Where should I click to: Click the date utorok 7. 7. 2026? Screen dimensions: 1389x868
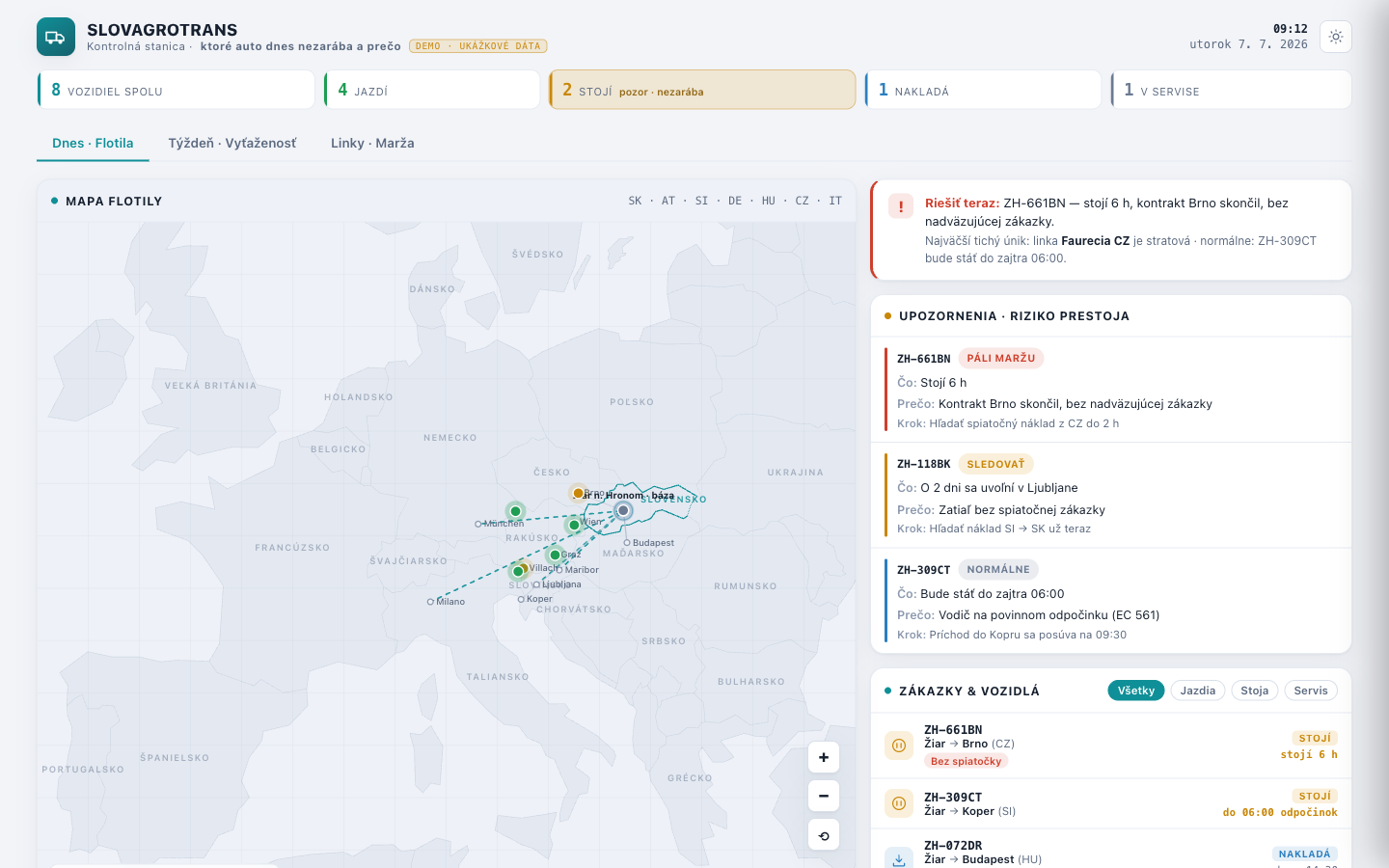pyautogui.click(x=1248, y=44)
